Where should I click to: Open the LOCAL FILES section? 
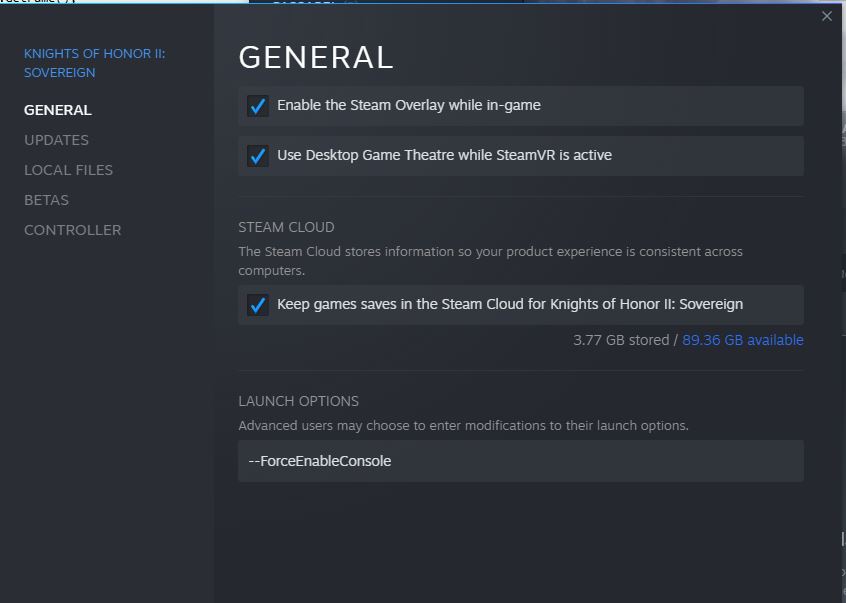click(68, 170)
